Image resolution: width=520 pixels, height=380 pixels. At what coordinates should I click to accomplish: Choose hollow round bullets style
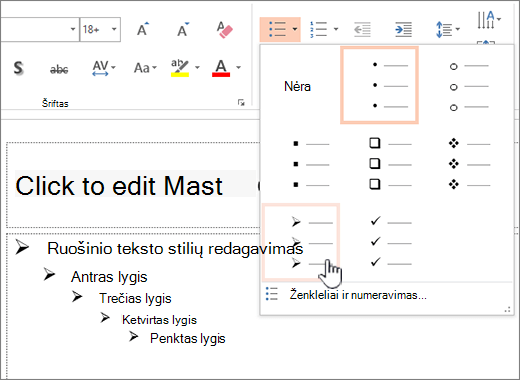point(469,86)
